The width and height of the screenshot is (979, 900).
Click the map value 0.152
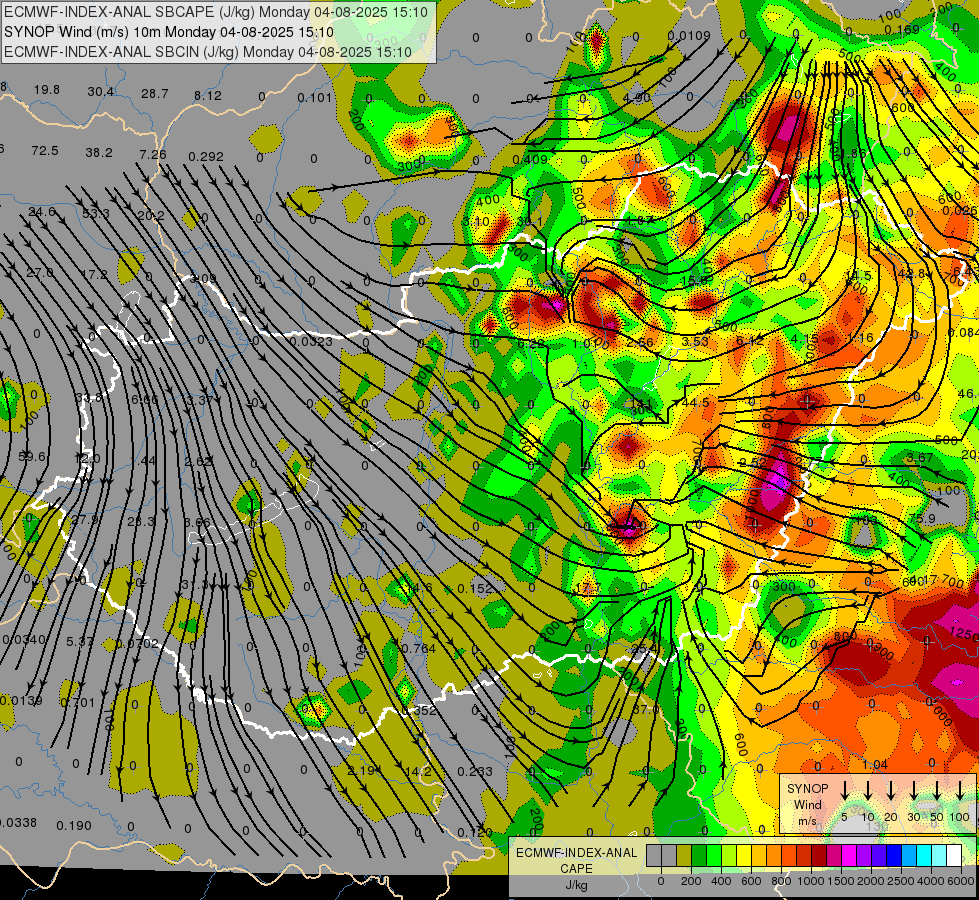pyautogui.click(x=475, y=588)
